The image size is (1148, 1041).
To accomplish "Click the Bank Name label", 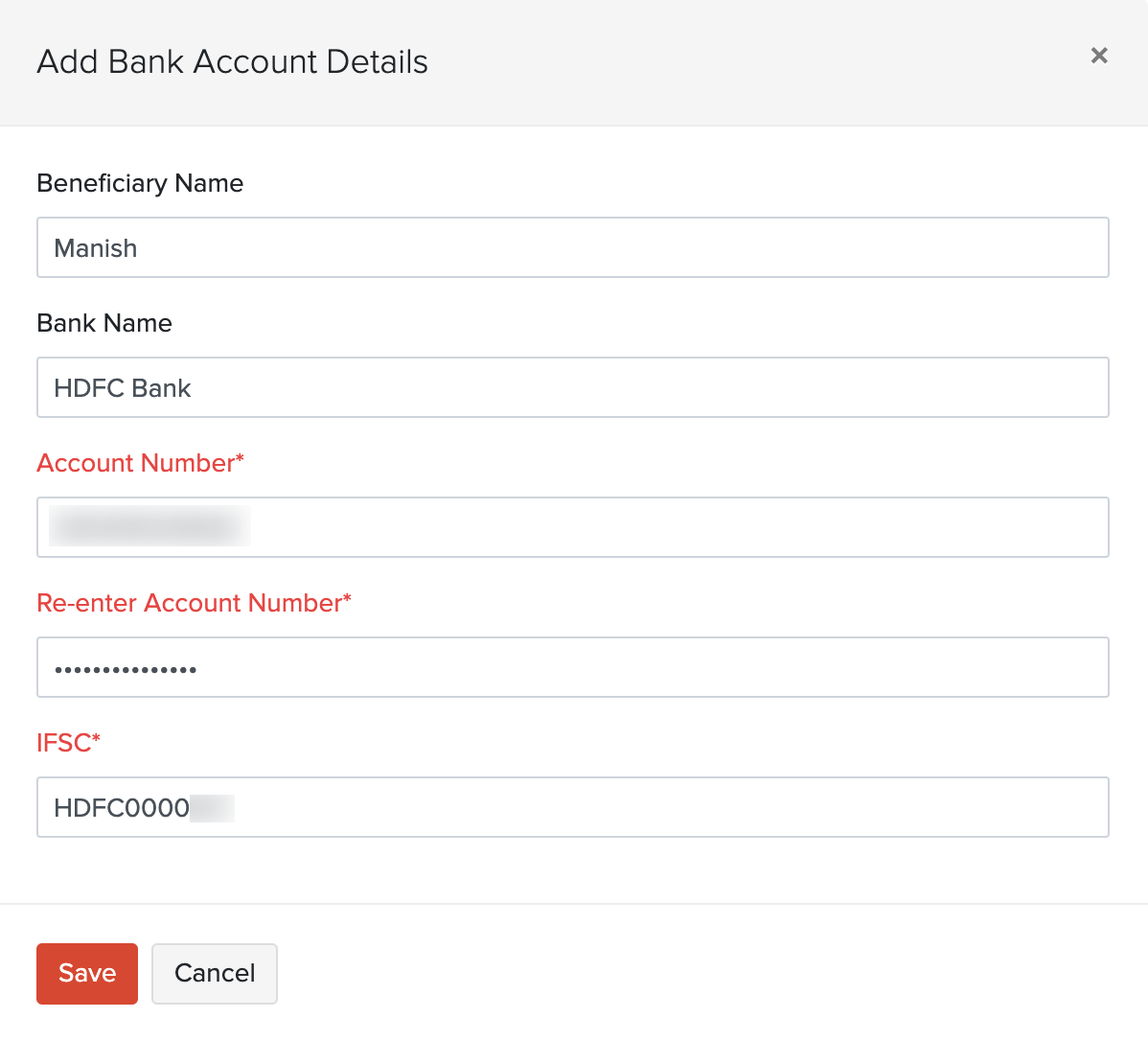I will (x=104, y=323).
